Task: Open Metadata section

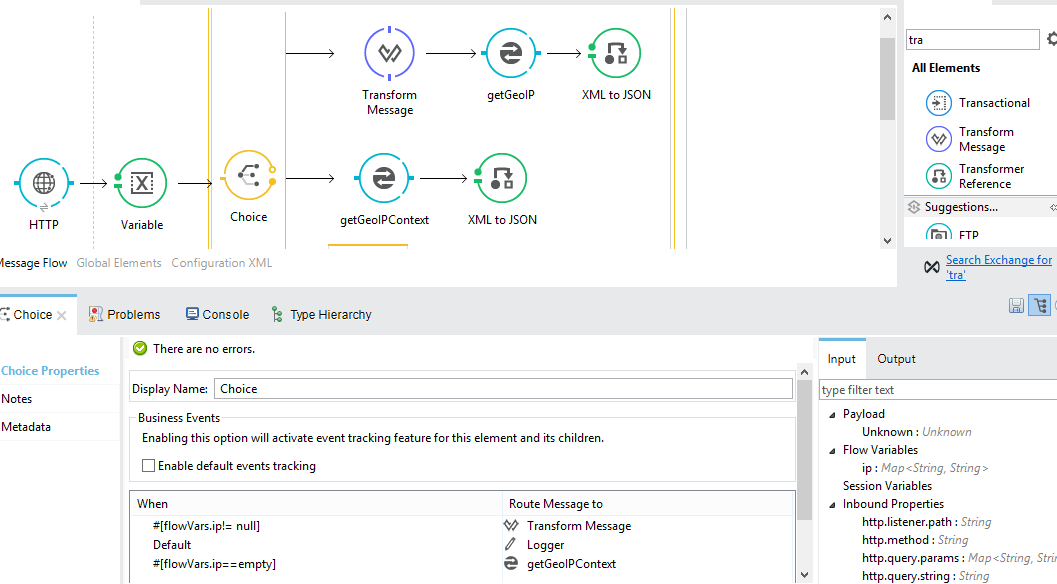Action: tap(26, 427)
